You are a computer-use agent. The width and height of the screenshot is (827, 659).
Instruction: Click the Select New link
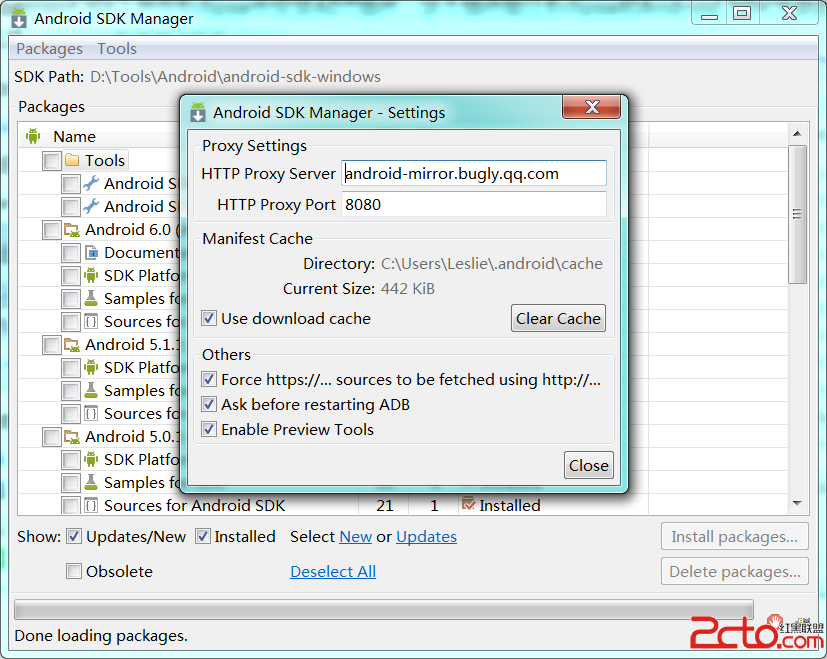355,537
